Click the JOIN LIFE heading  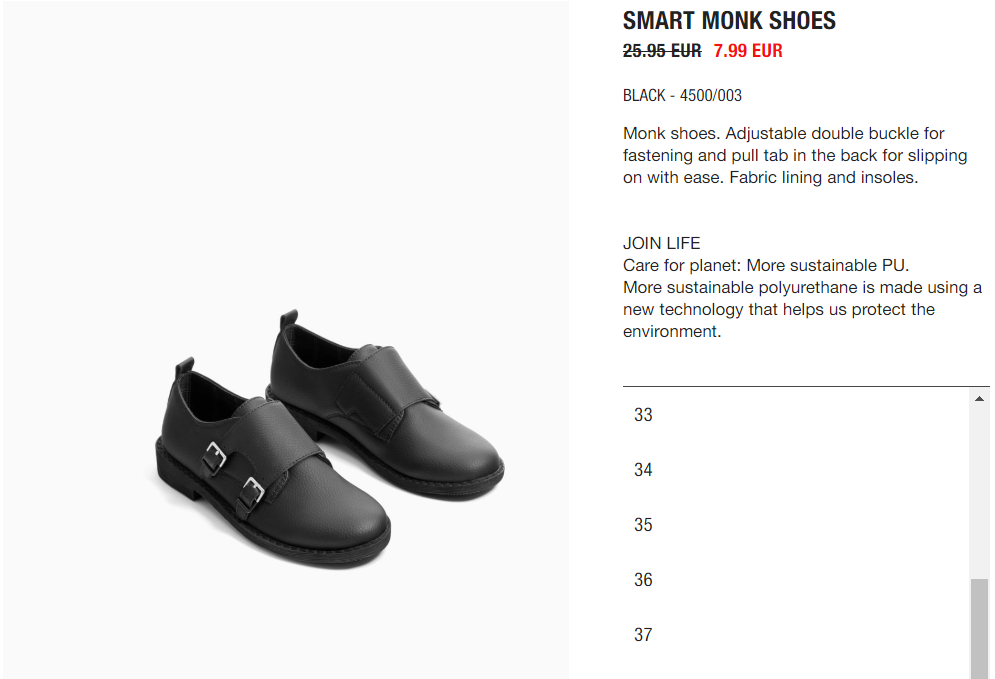pos(661,243)
